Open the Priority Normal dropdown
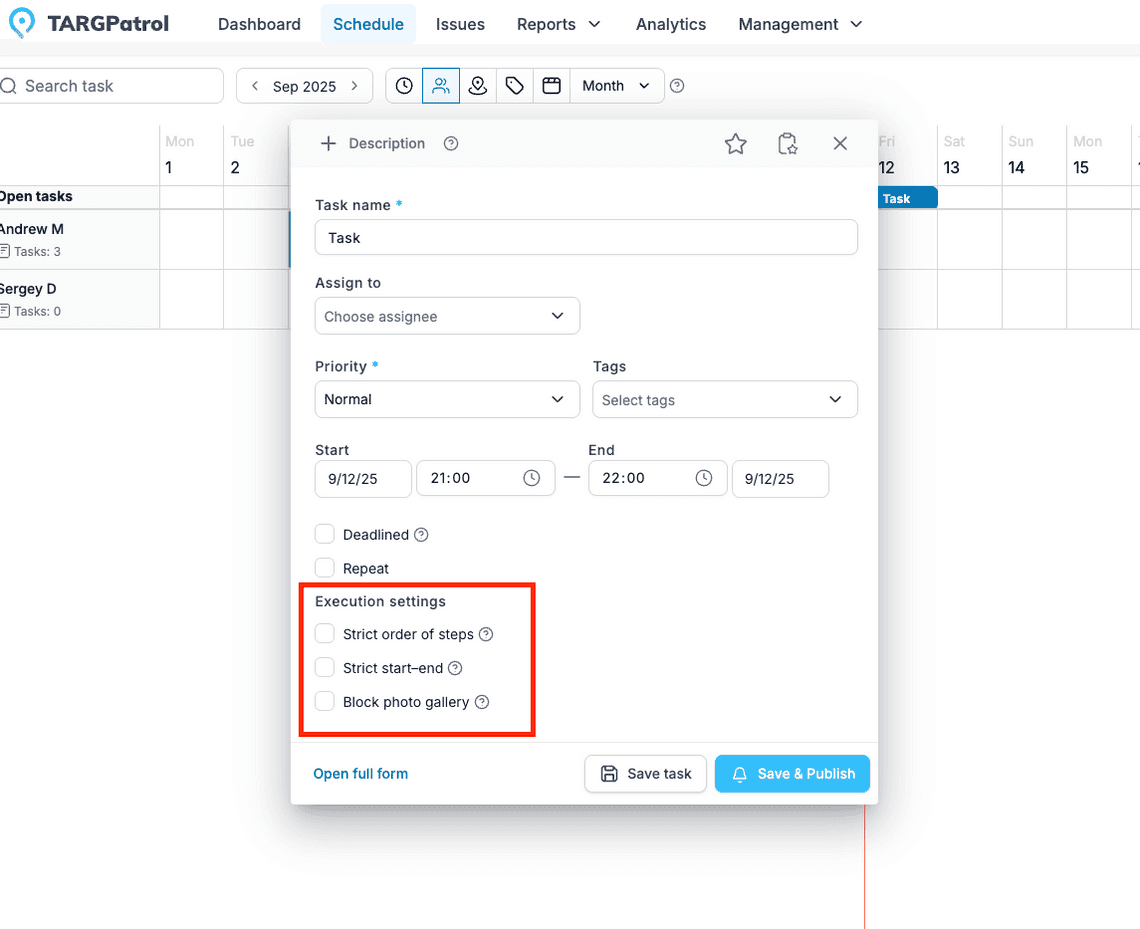 [x=447, y=399]
